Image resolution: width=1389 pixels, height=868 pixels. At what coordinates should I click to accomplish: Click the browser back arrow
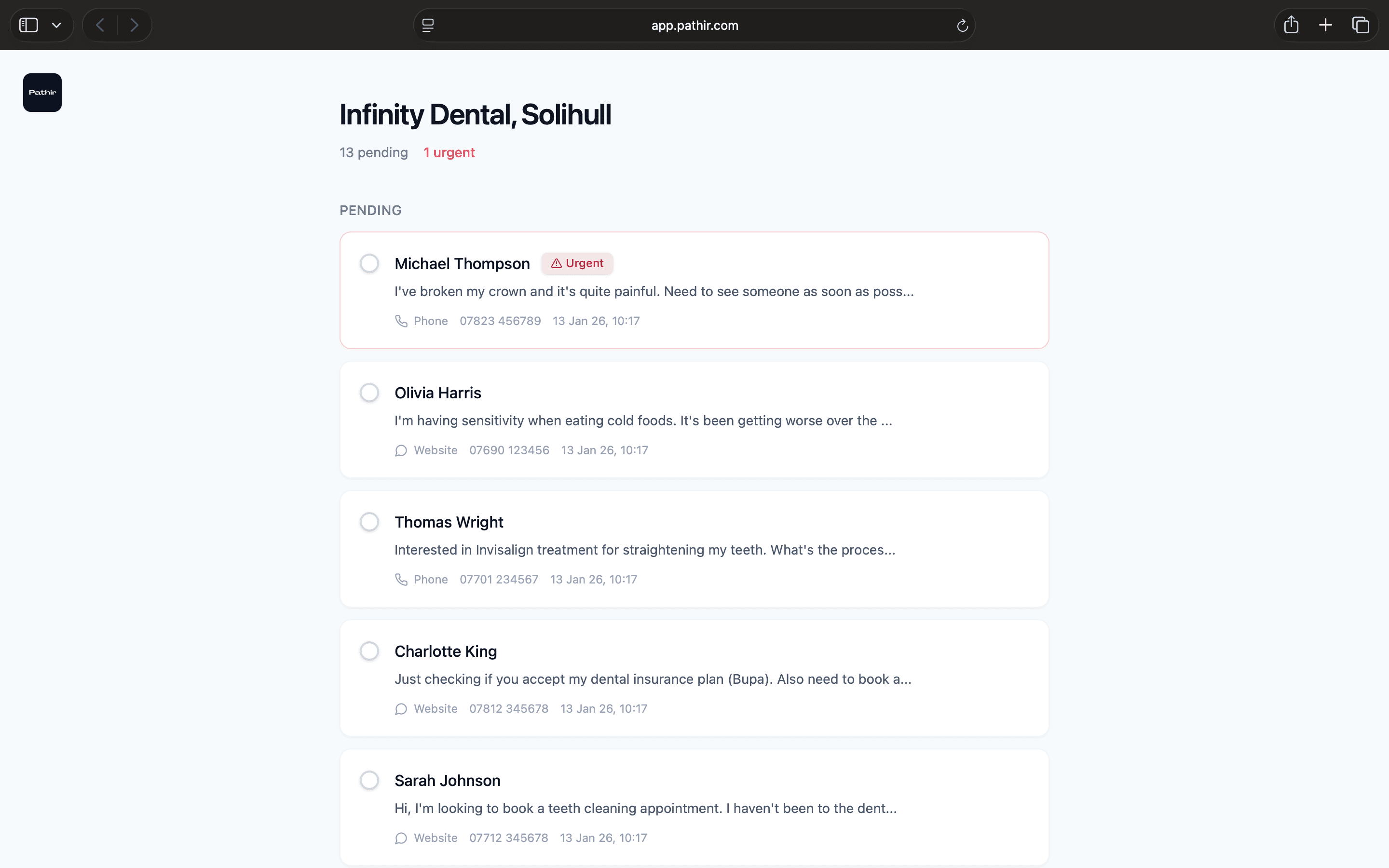[100, 25]
